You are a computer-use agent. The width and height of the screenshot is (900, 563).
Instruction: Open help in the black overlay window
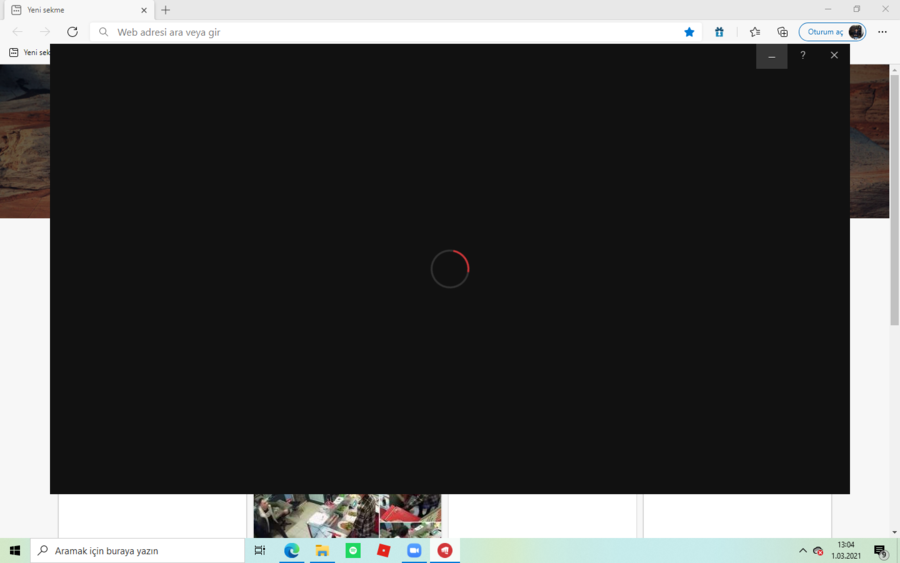click(803, 56)
